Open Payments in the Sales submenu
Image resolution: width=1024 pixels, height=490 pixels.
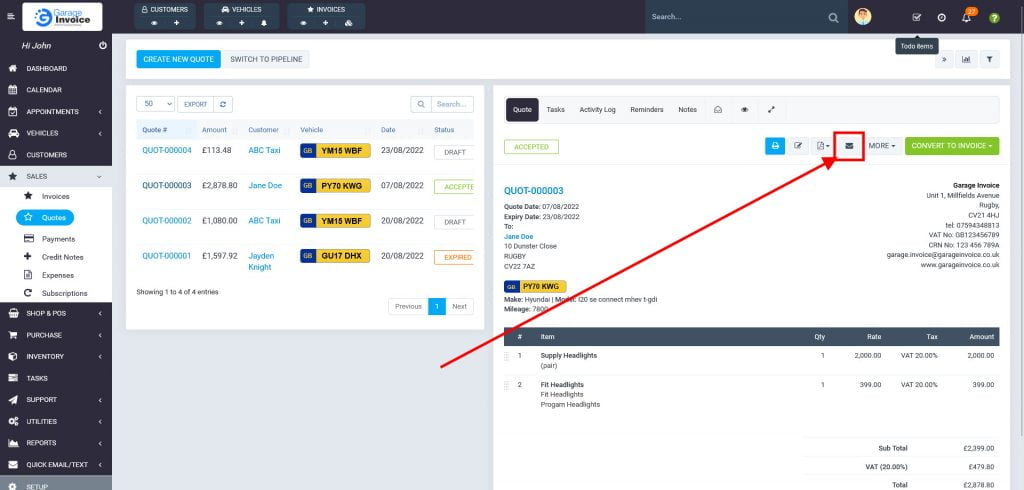point(58,239)
